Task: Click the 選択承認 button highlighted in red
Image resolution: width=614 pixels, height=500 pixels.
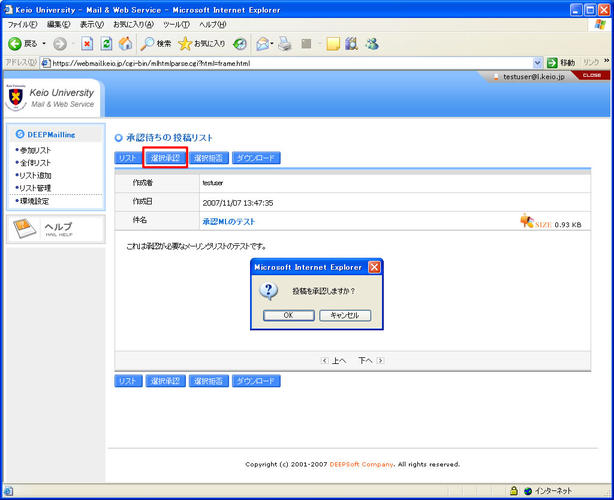Action: coord(165,158)
